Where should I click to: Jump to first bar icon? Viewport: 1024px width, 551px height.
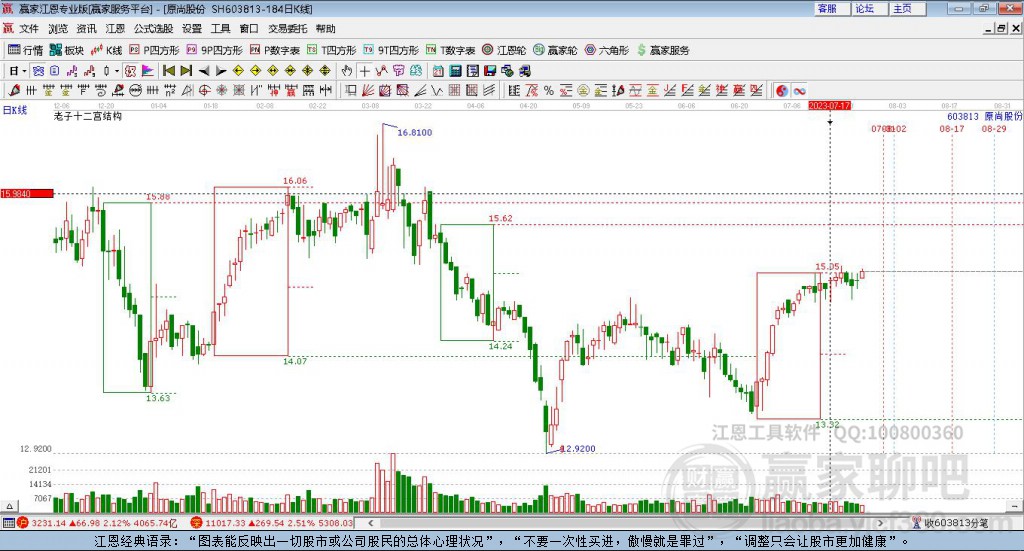point(168,71)
